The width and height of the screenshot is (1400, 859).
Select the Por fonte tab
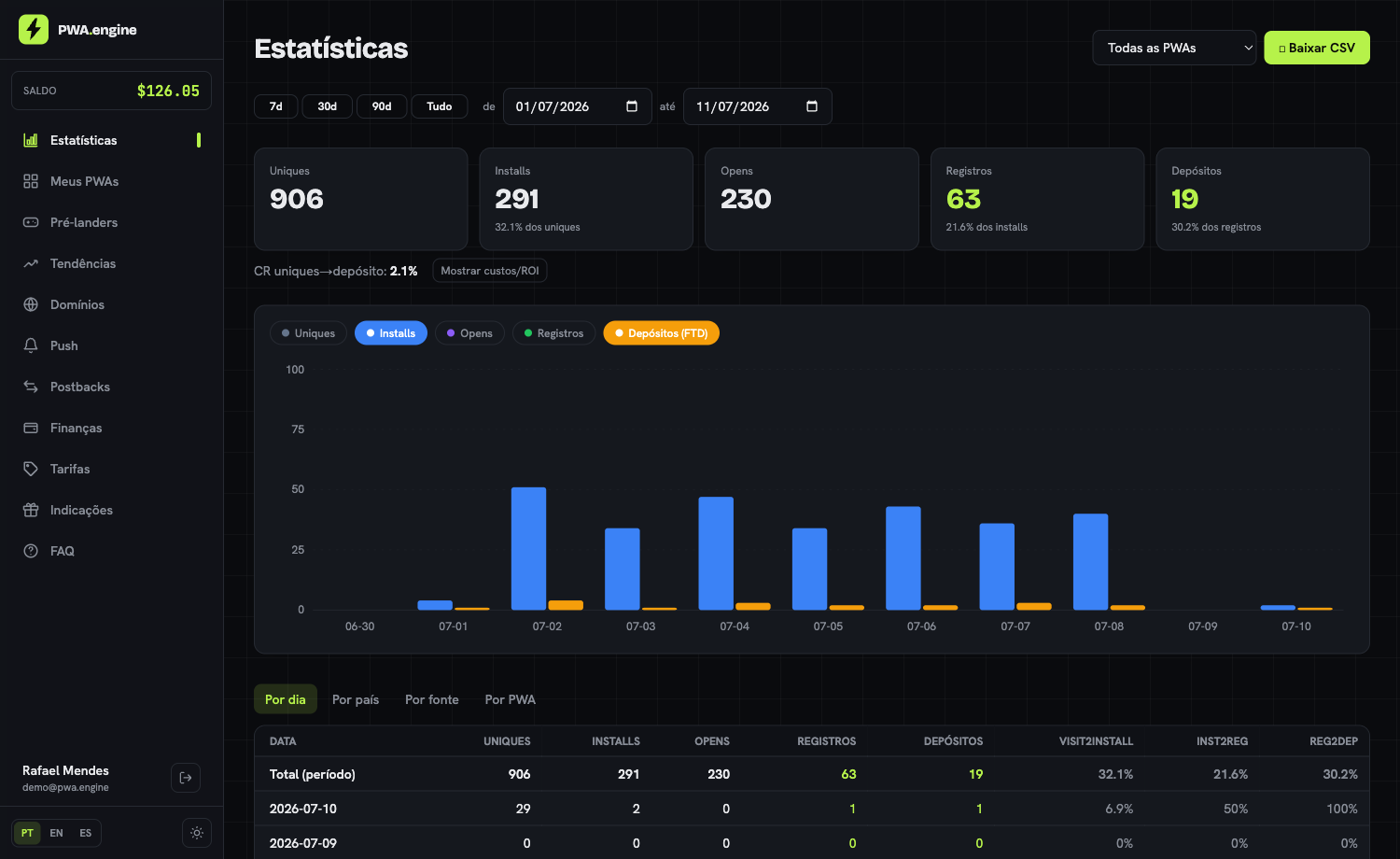tap(432, 699)
